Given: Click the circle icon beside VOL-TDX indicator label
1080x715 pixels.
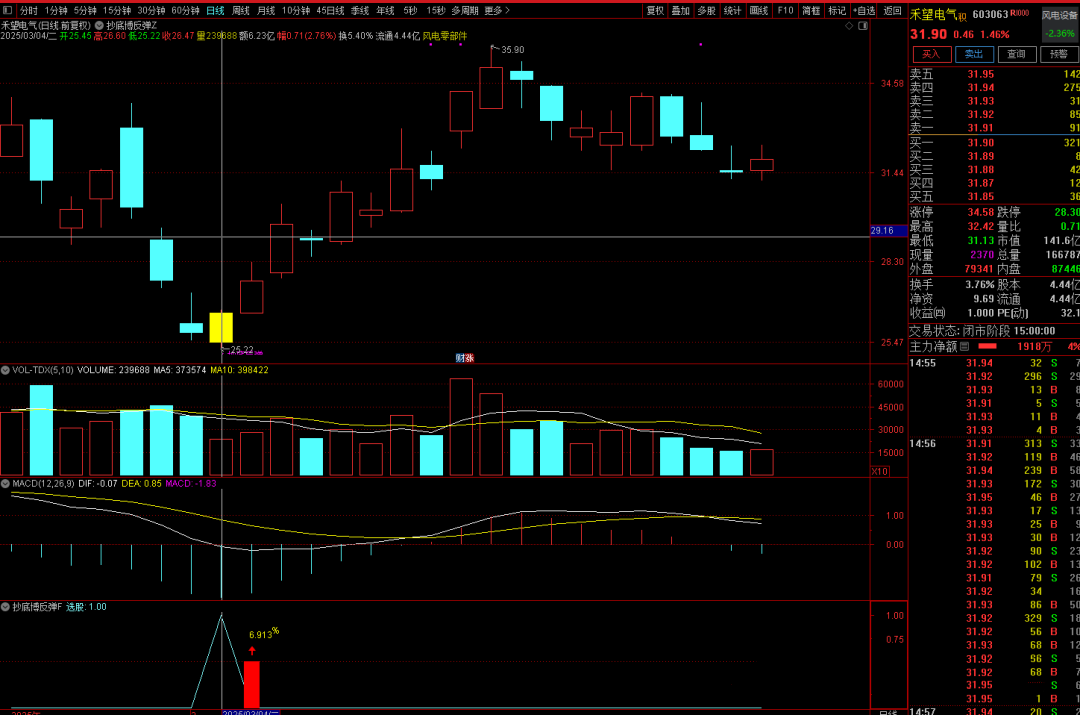Looking at the screenshot, I should [x=5, y=370].
